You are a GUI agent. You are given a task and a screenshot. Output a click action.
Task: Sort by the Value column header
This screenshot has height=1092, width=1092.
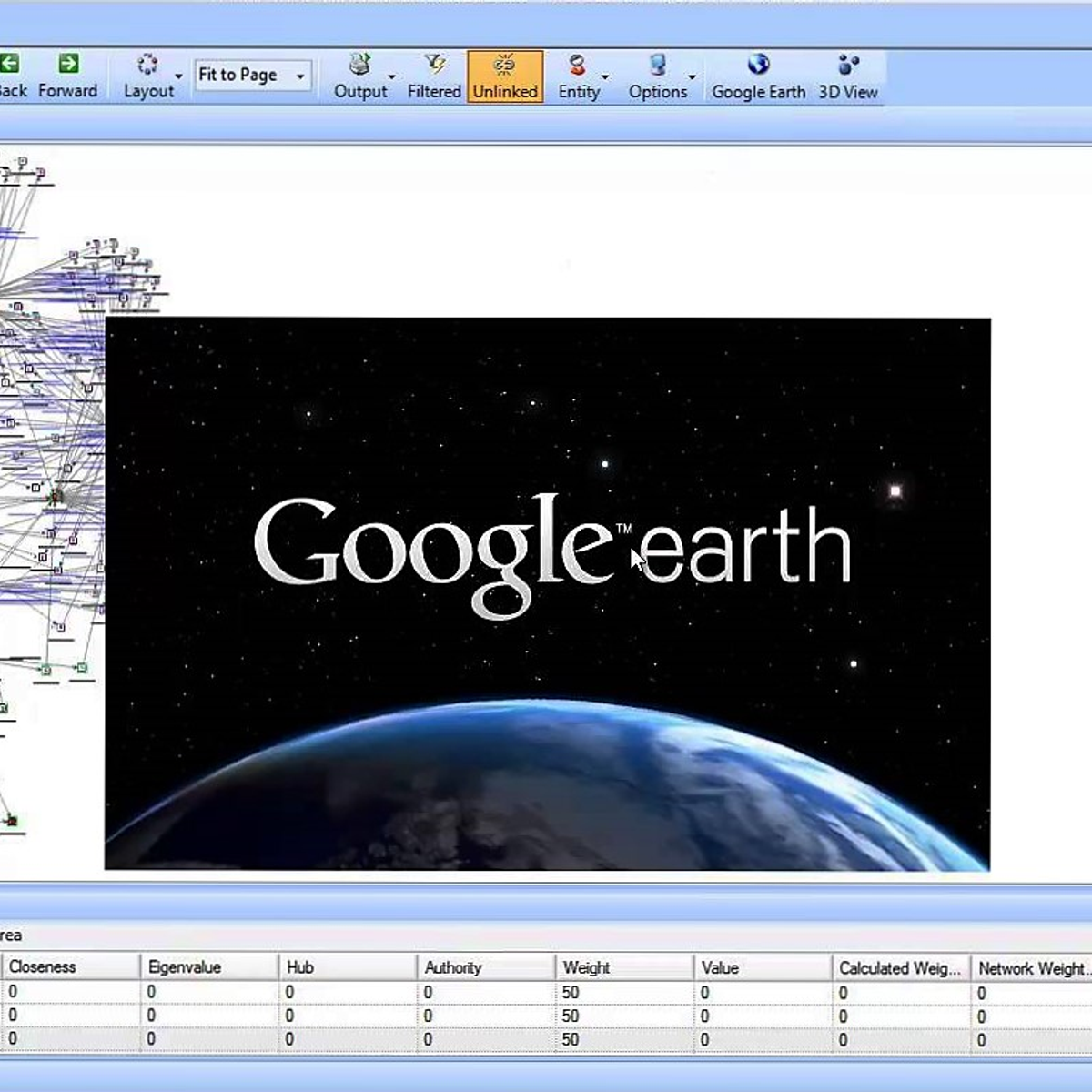[x=763, y=966]
